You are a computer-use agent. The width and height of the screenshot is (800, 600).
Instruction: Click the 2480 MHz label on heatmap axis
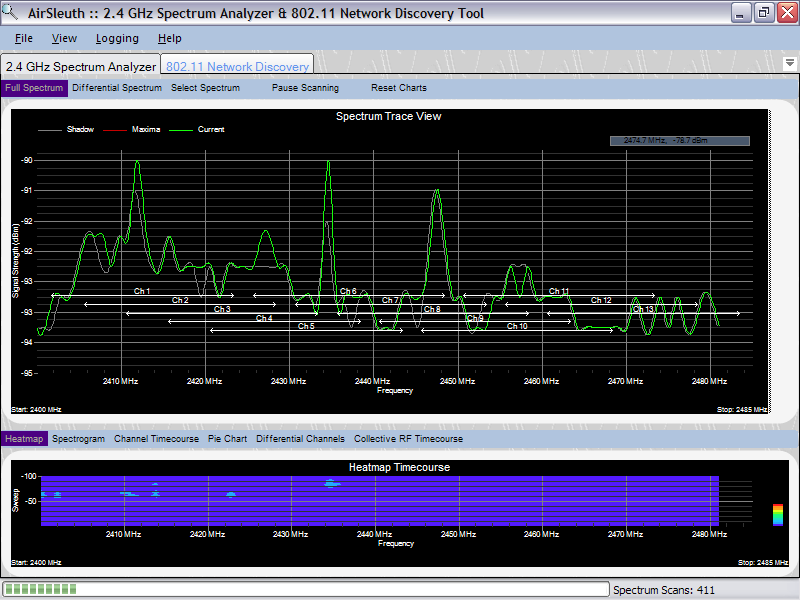pyautogui.click(x=709, y=534)
